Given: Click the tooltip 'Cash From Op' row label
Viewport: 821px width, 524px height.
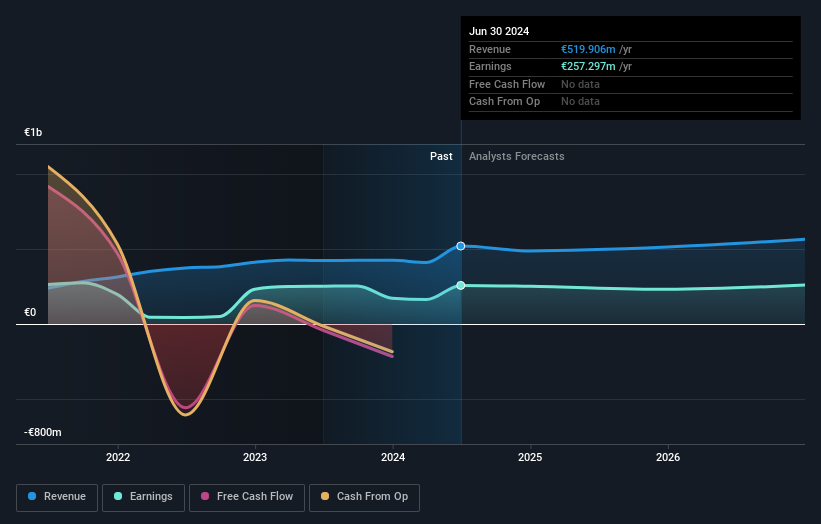Looking at the screenshot, I should tap(504, 102).
